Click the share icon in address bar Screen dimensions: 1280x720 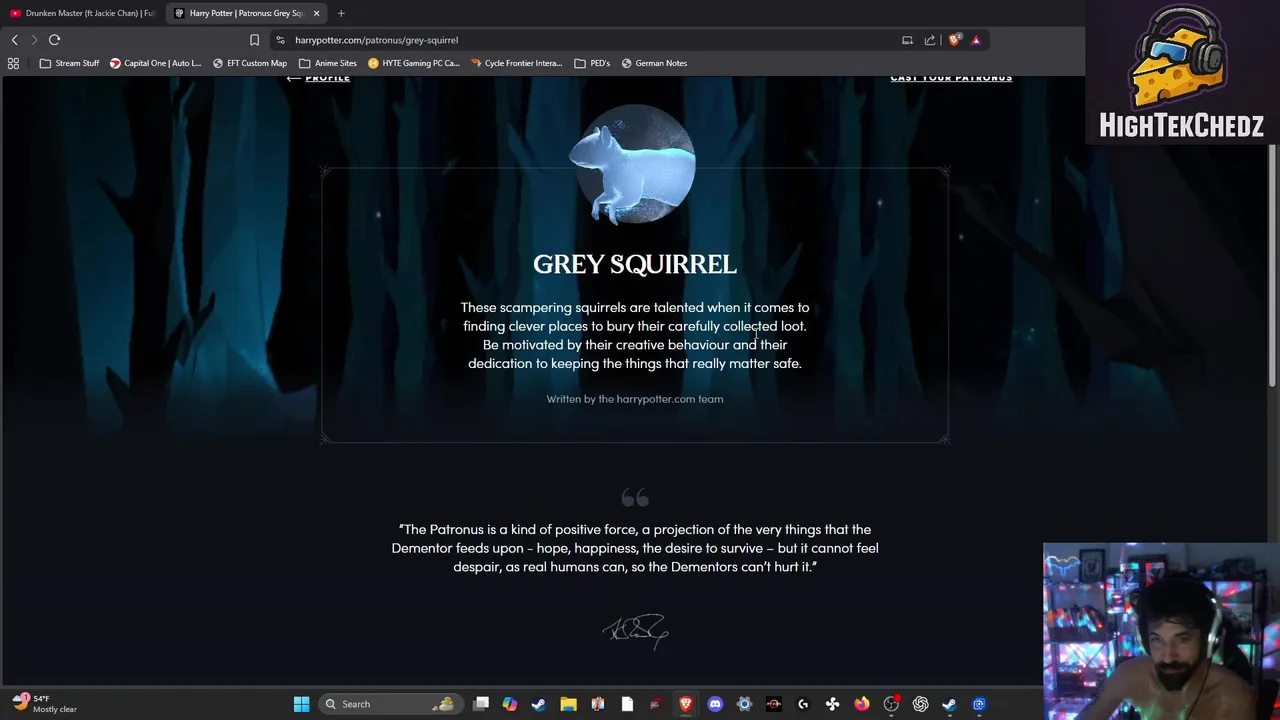coord(930,40)
